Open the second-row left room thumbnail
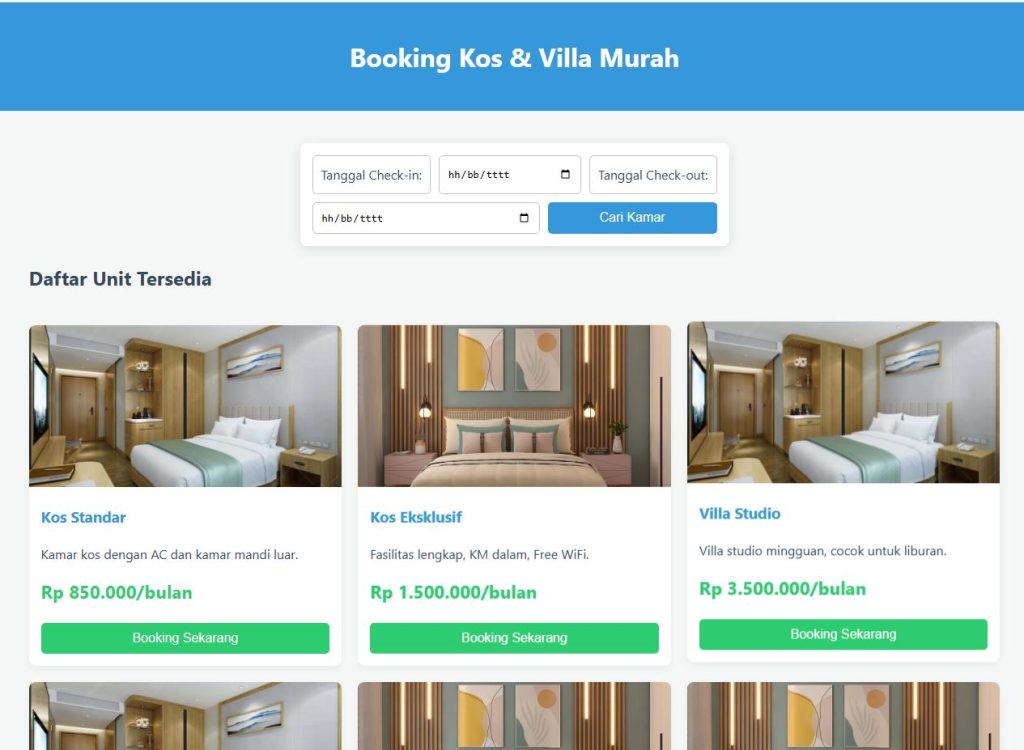The width and height of the screenshot is (1024, 750). pyautogui.click(x=185, y=716)
